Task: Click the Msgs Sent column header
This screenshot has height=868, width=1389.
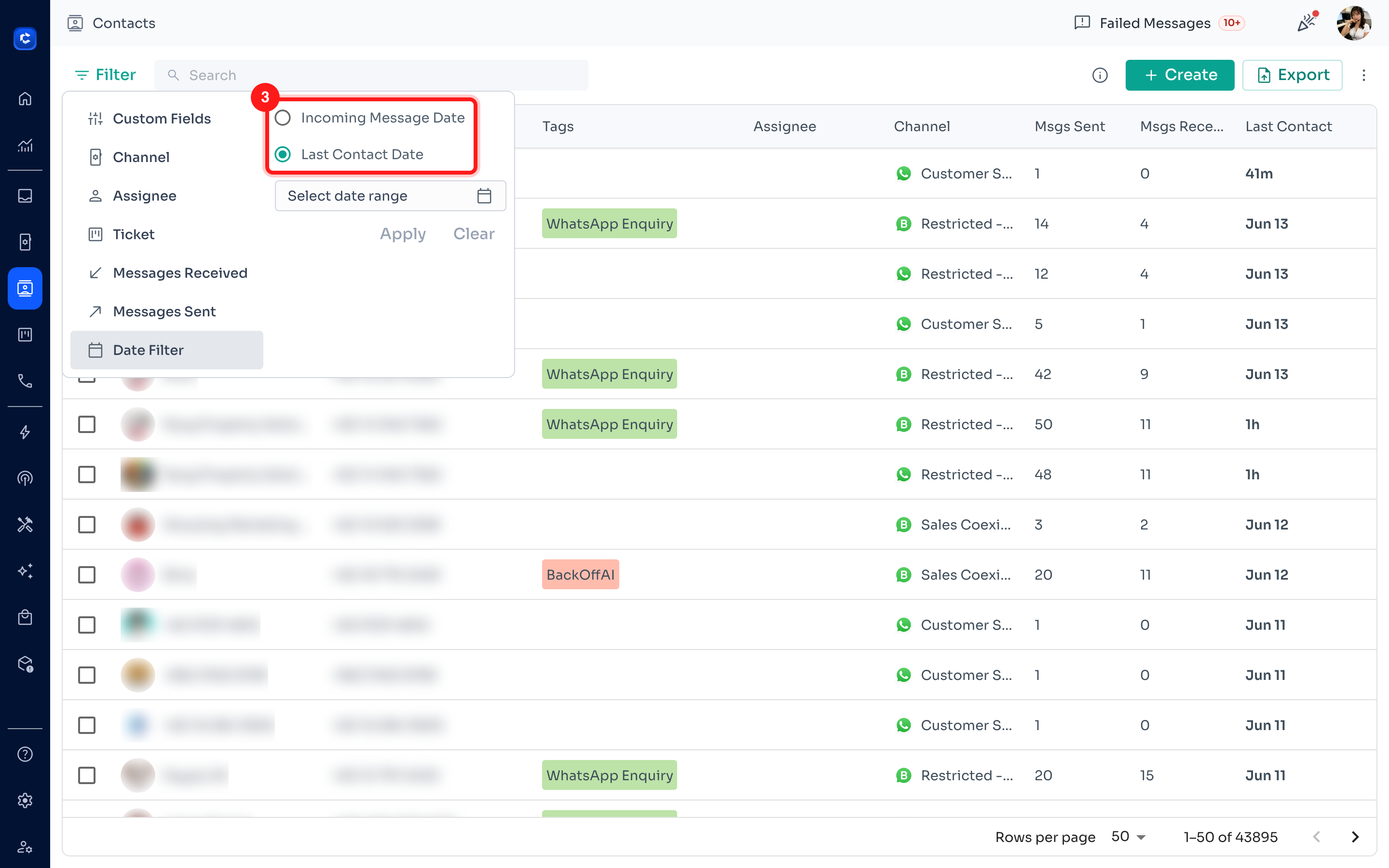Action: click(x=1069, y=126)
